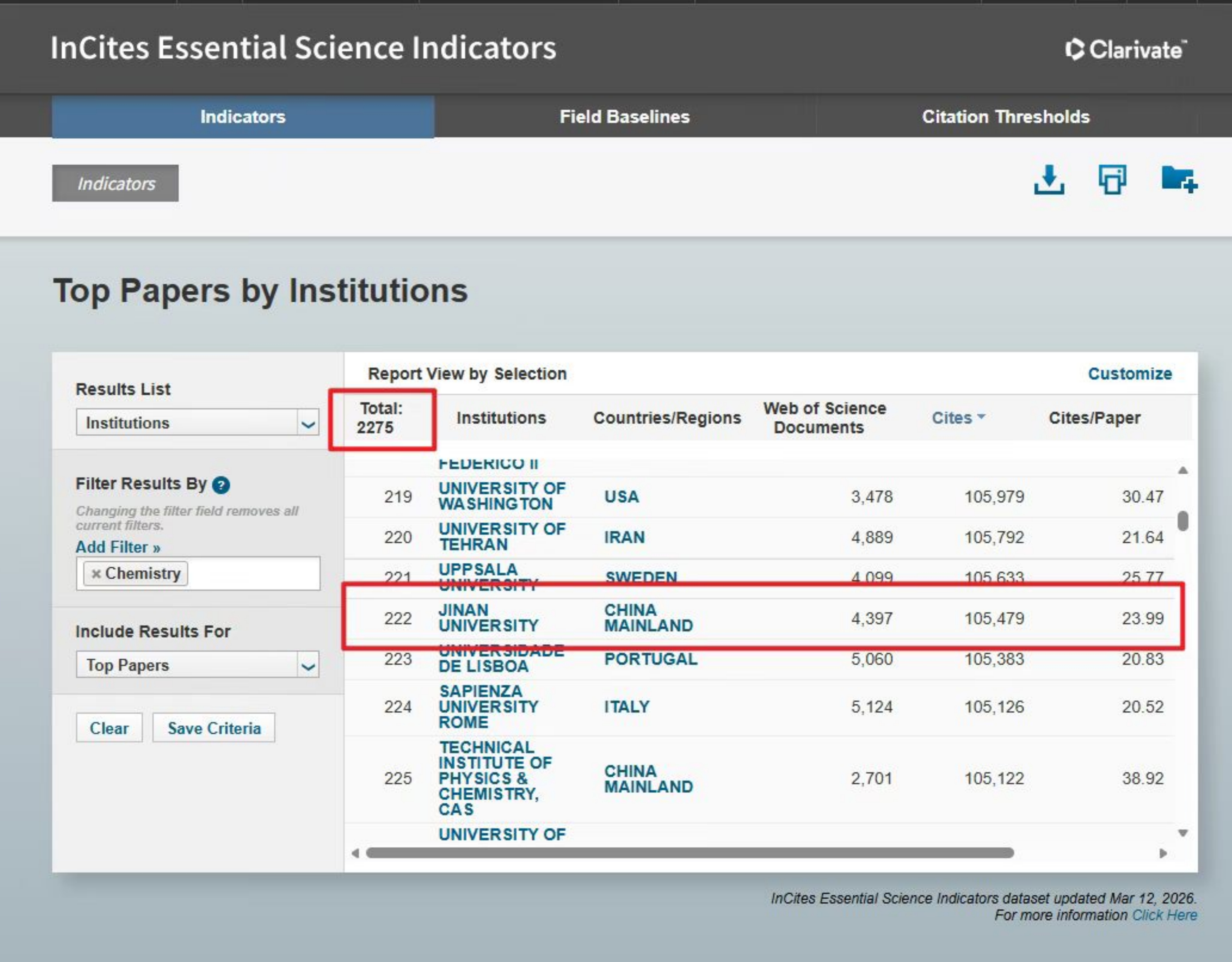Click the Save Criteria button
Image resolution: width=1232 pixels, height=962 pixels.
pyautogui.click(x=214, y=728)
